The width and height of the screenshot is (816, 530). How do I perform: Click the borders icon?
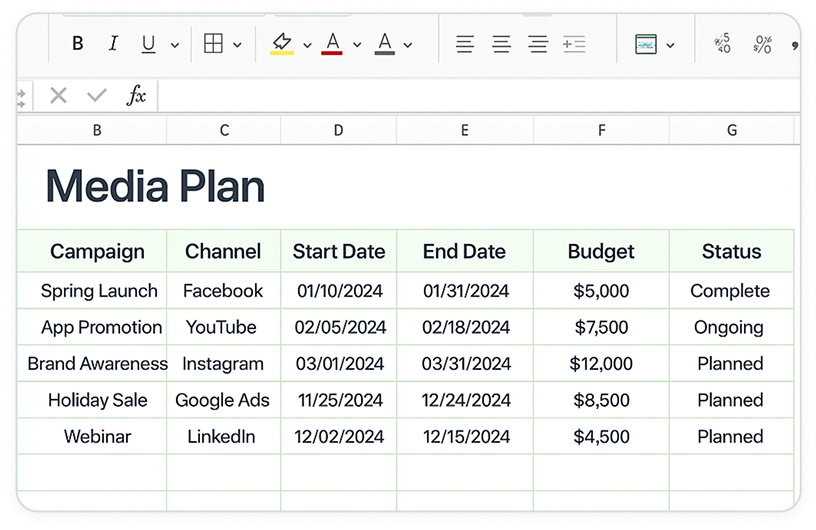click(213, 44)
